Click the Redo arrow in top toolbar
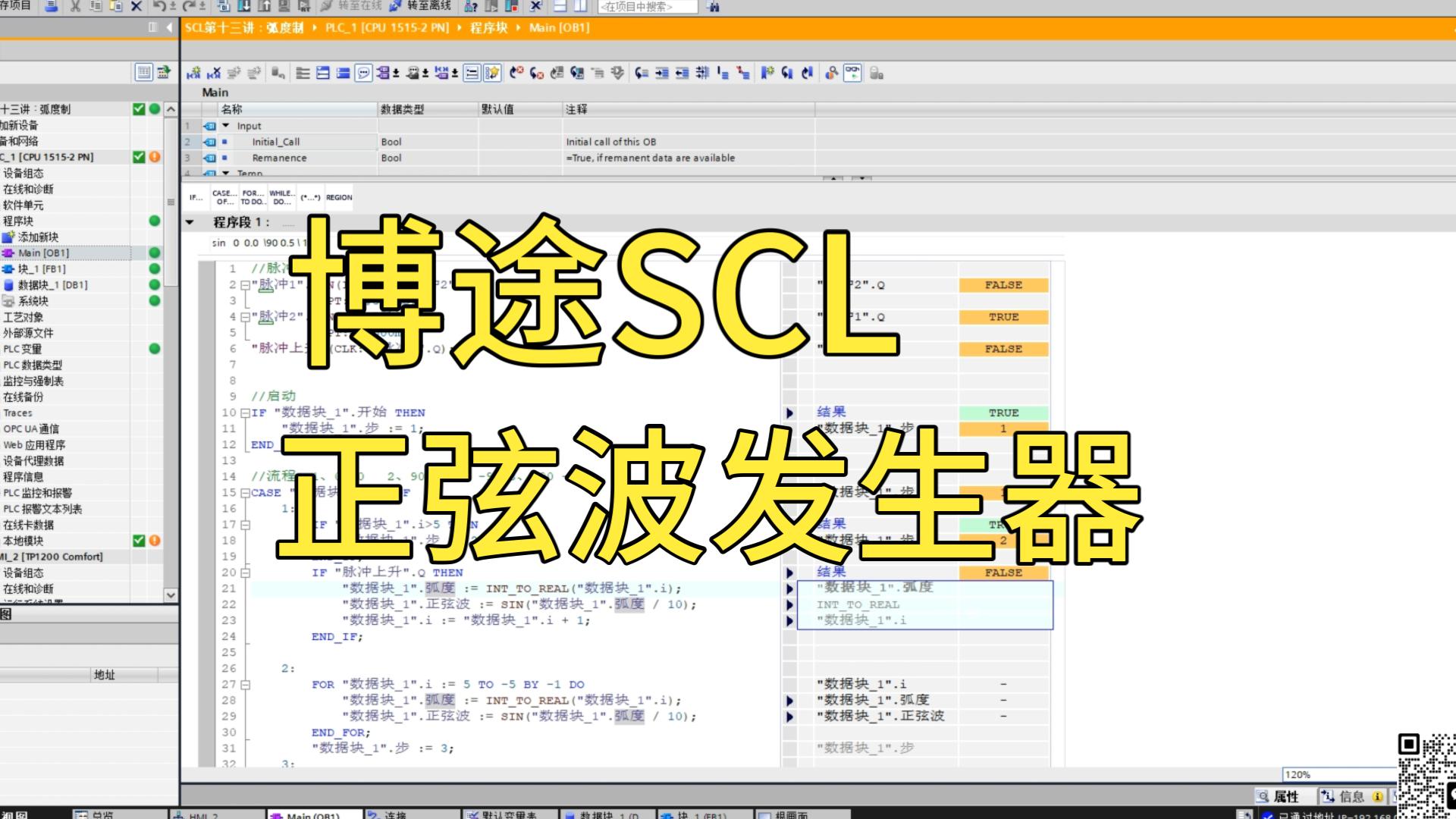The width and height of the screenshot is (1456, 819). 190,6
